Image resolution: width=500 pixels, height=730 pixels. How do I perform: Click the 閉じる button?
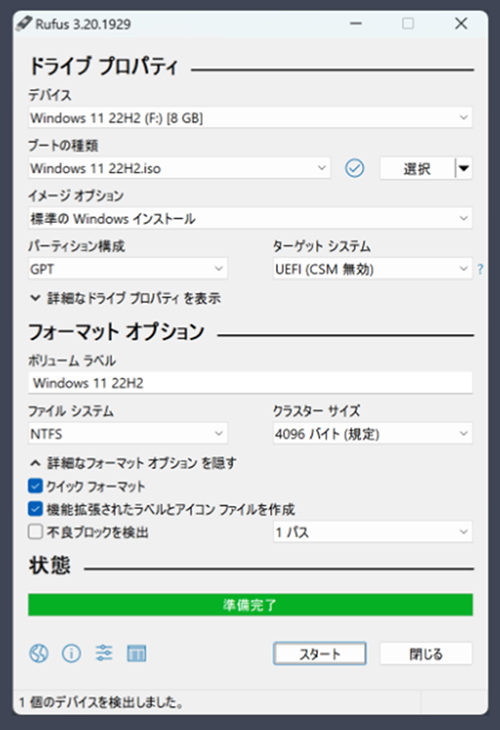coord(426,654)
